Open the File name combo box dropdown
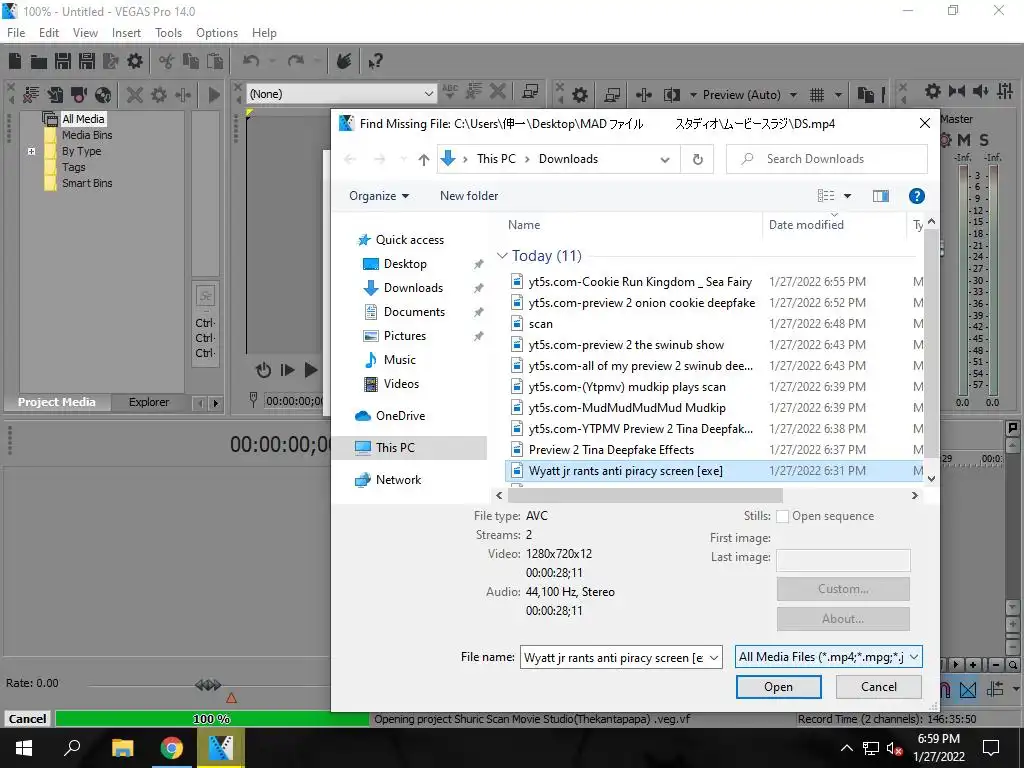Image resolution: width=1024 pixels, height=768 pixels. [714, 658]
